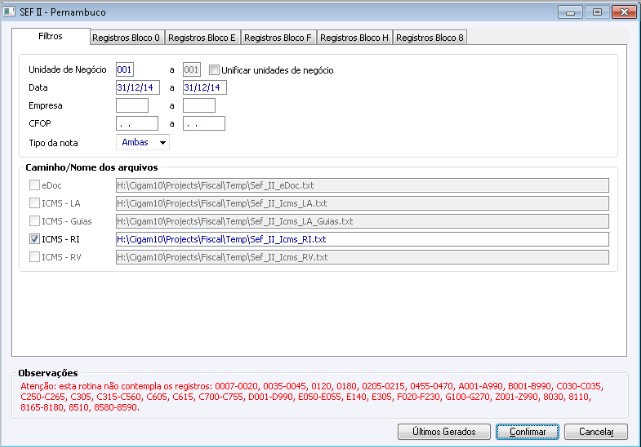Click the first Unidade de Negócio field
This screenshot has height=447, width=641.
point(125,70)
